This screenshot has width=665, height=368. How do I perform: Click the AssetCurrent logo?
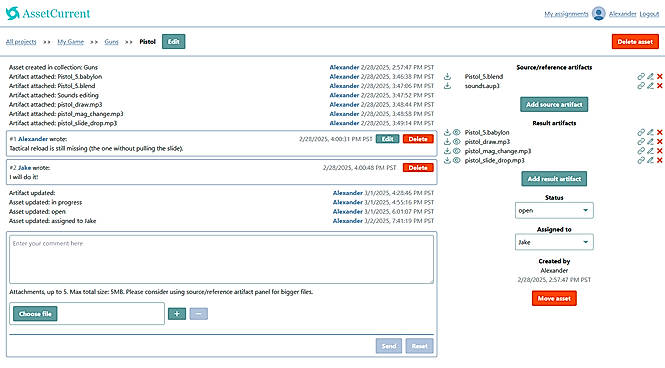48,14
